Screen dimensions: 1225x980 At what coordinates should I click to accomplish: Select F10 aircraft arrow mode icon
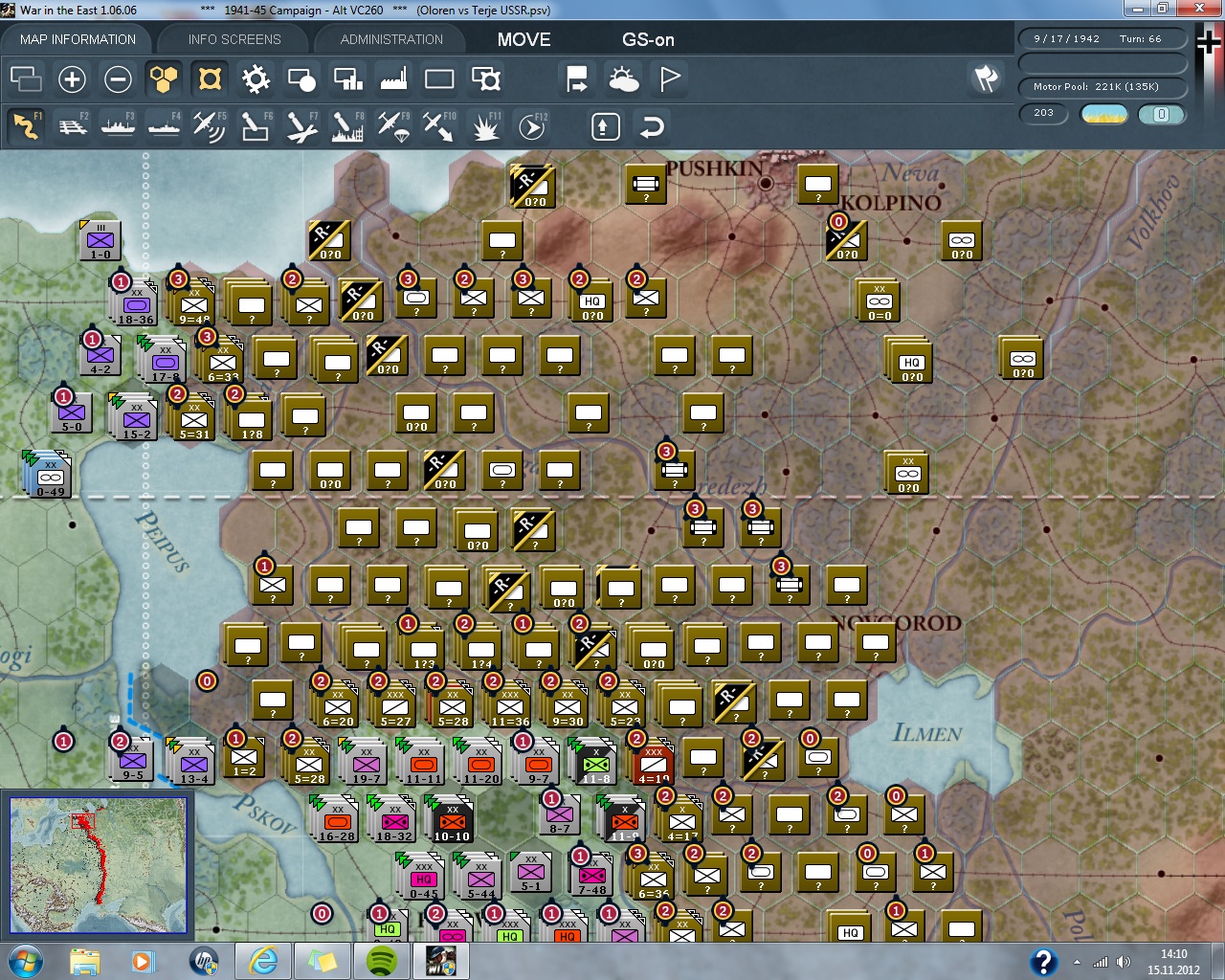tap(439, 126)
